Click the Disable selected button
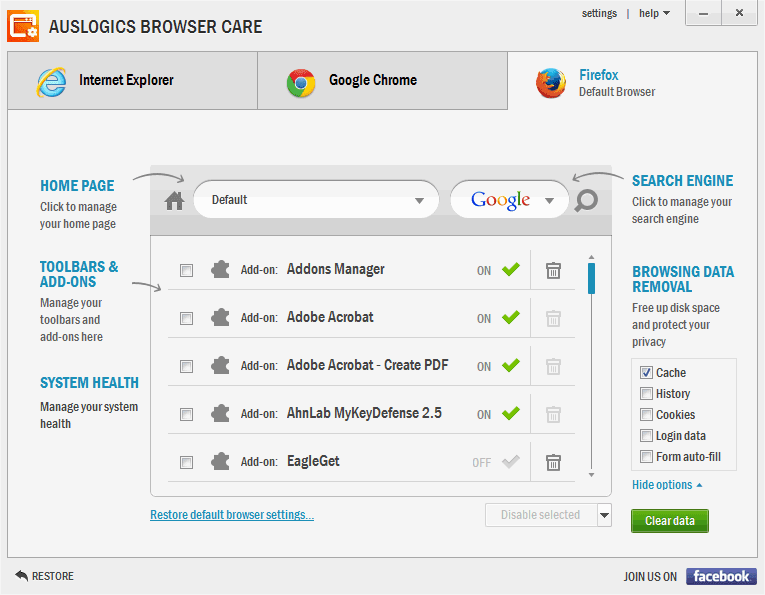The height and width of the screenshot is (595, 765). tap(541, 515)
